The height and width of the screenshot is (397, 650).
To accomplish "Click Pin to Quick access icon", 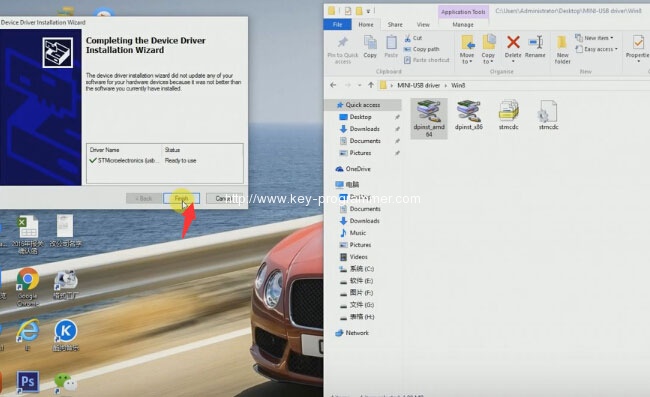I will coord(342,50).
